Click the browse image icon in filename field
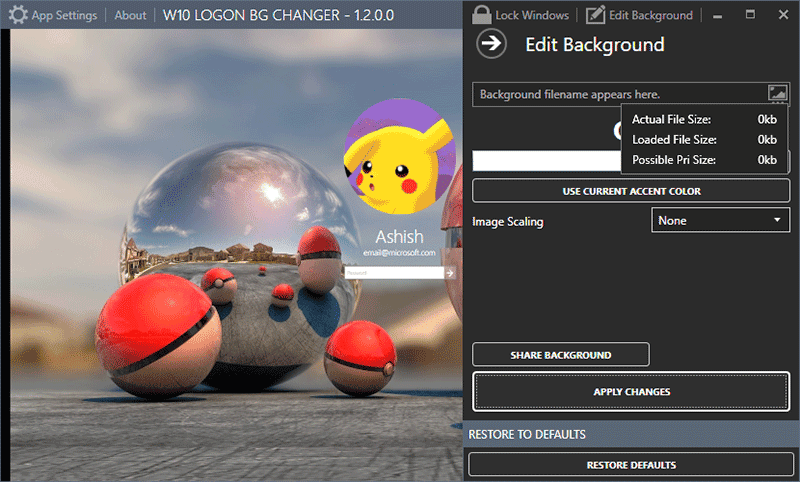Screen dimensions: 800x482 coord(777,93)
